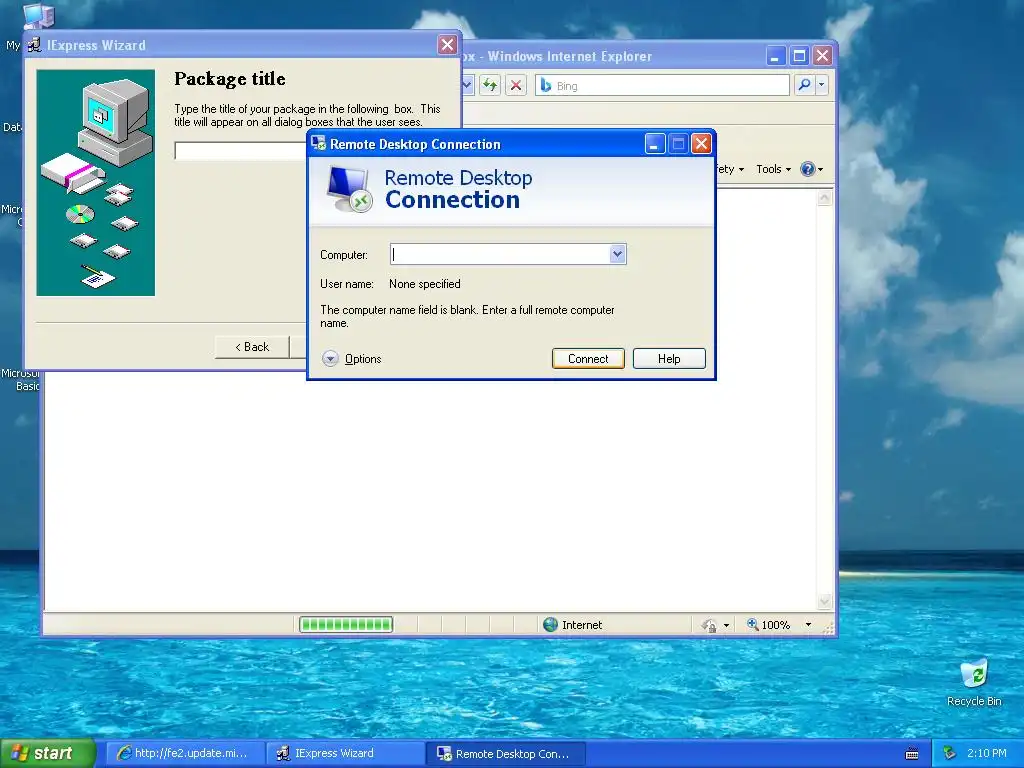Click the Internet zone globe in IE status bar

(551, 625)
